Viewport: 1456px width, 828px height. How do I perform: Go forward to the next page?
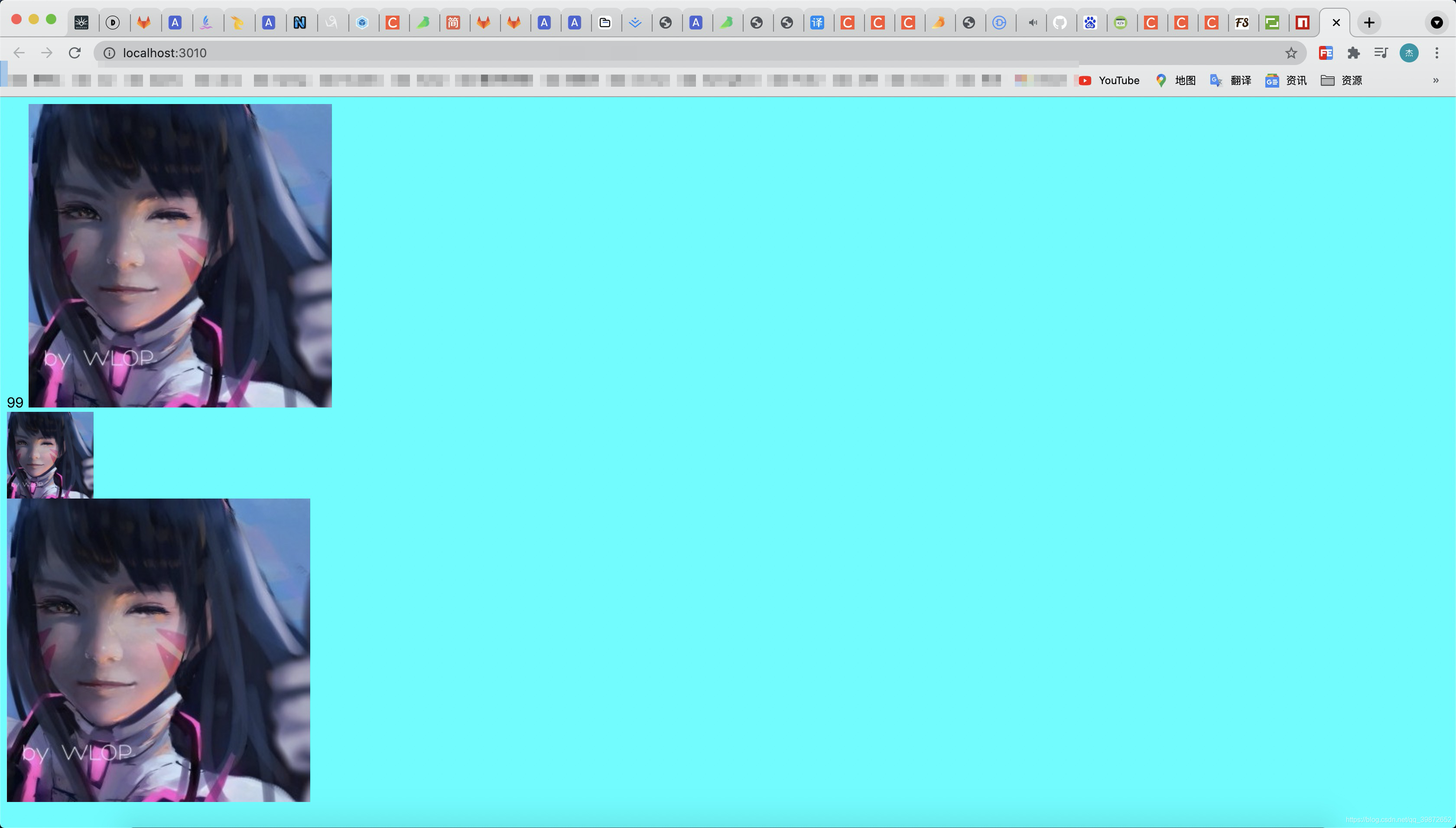click(47, 53)
